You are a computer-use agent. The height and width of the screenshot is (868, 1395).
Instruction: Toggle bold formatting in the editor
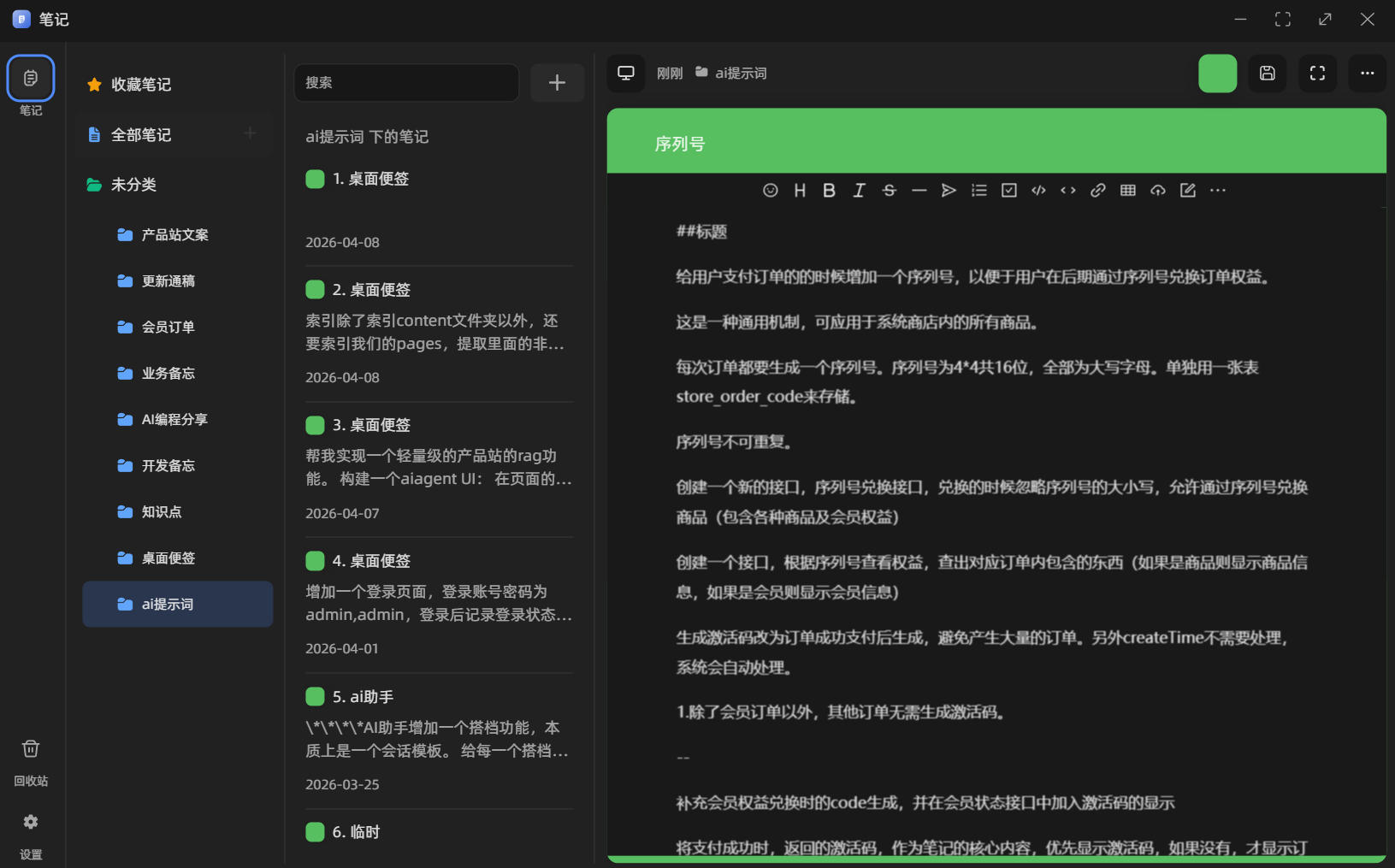click(829, 190)
